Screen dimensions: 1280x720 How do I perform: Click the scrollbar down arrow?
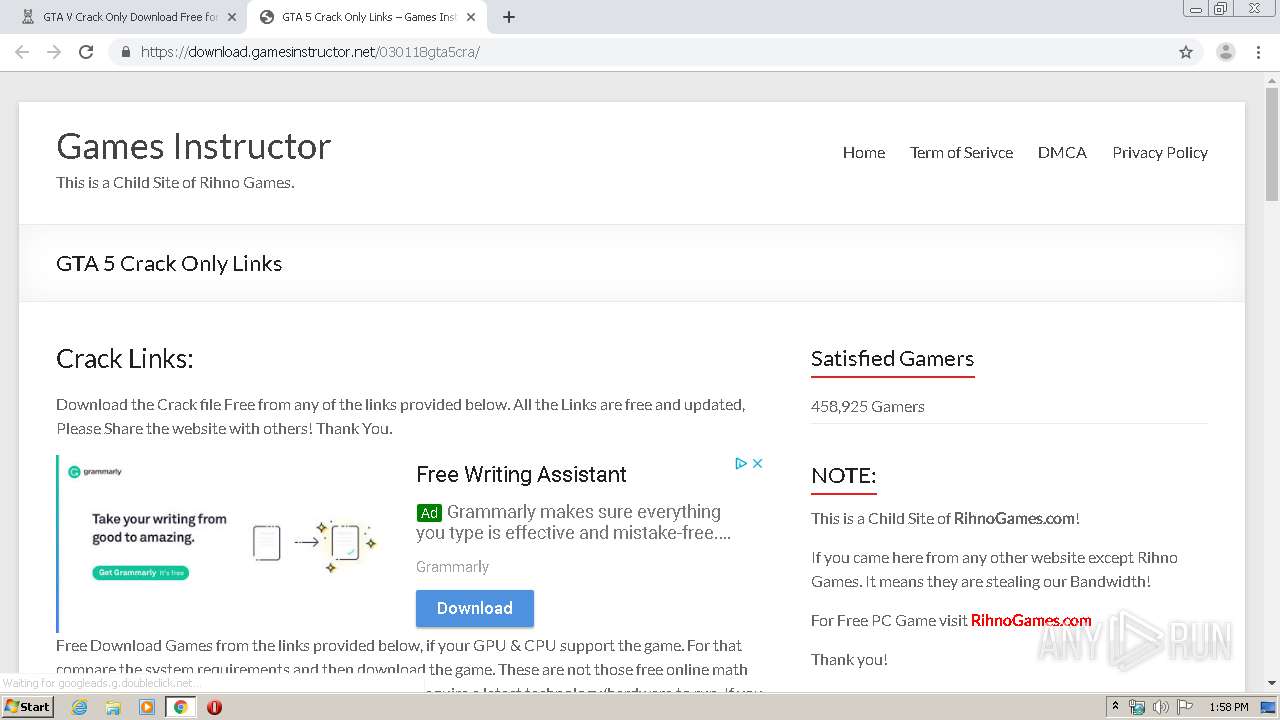point(1272,683)
